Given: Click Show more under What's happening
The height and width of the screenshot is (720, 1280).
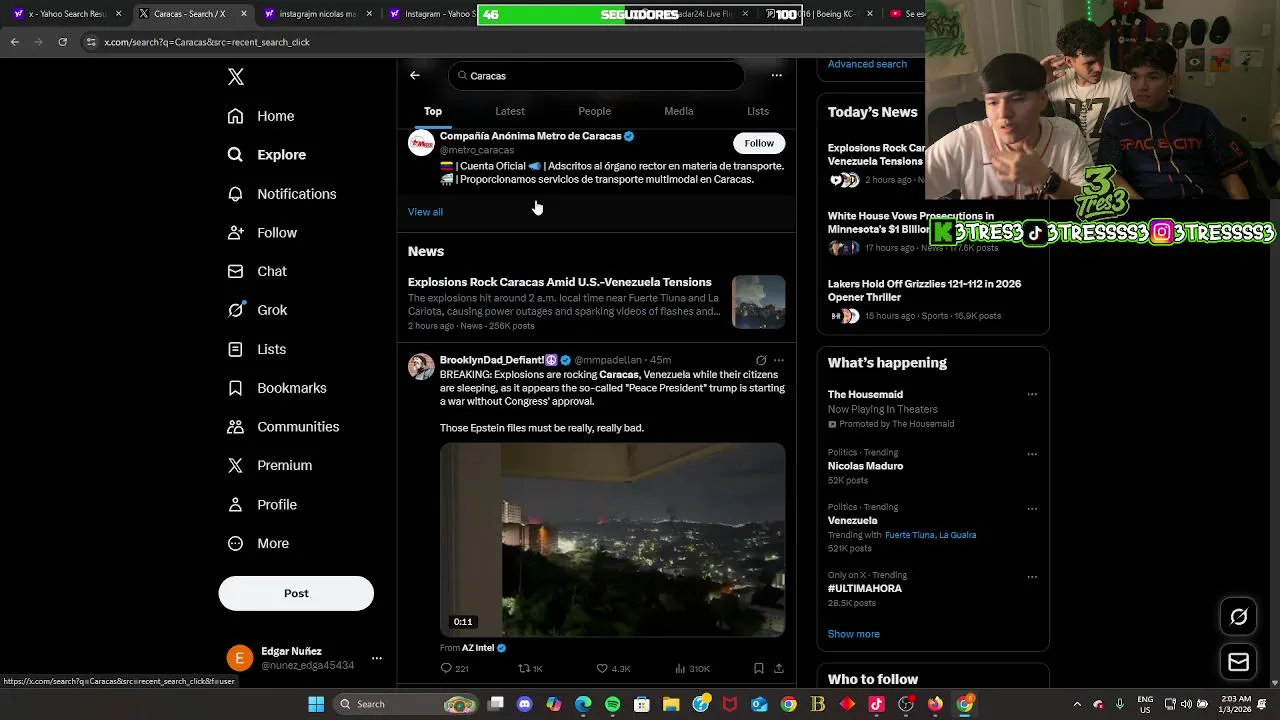Looking at the screenshot, I should click(x=853, y=634).
